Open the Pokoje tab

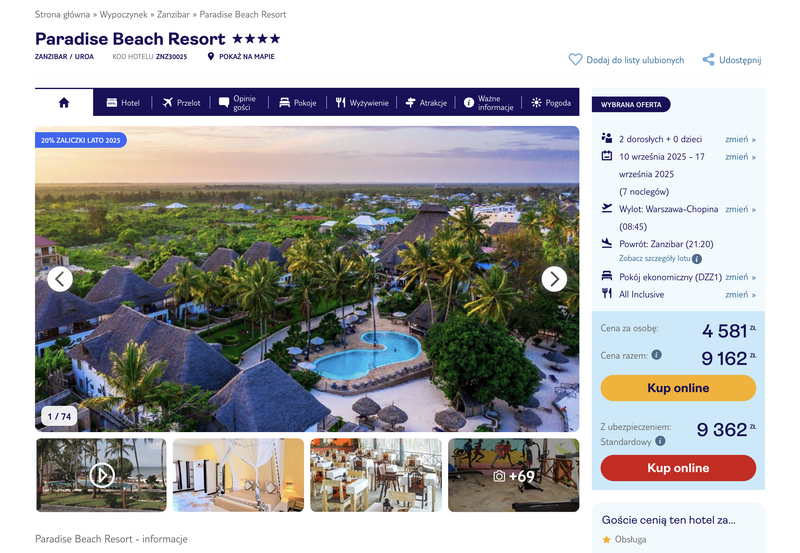click(298, 103)
